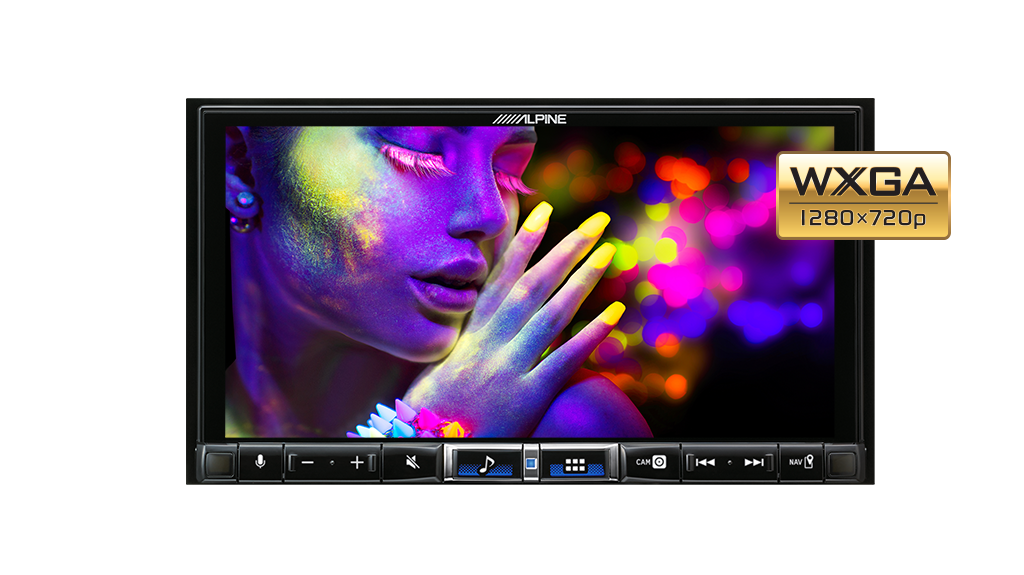The image size is (1024, 575).
Task: Click the 1280×720p resolution label
Action: pyautogui.click(x=863, y=219)
